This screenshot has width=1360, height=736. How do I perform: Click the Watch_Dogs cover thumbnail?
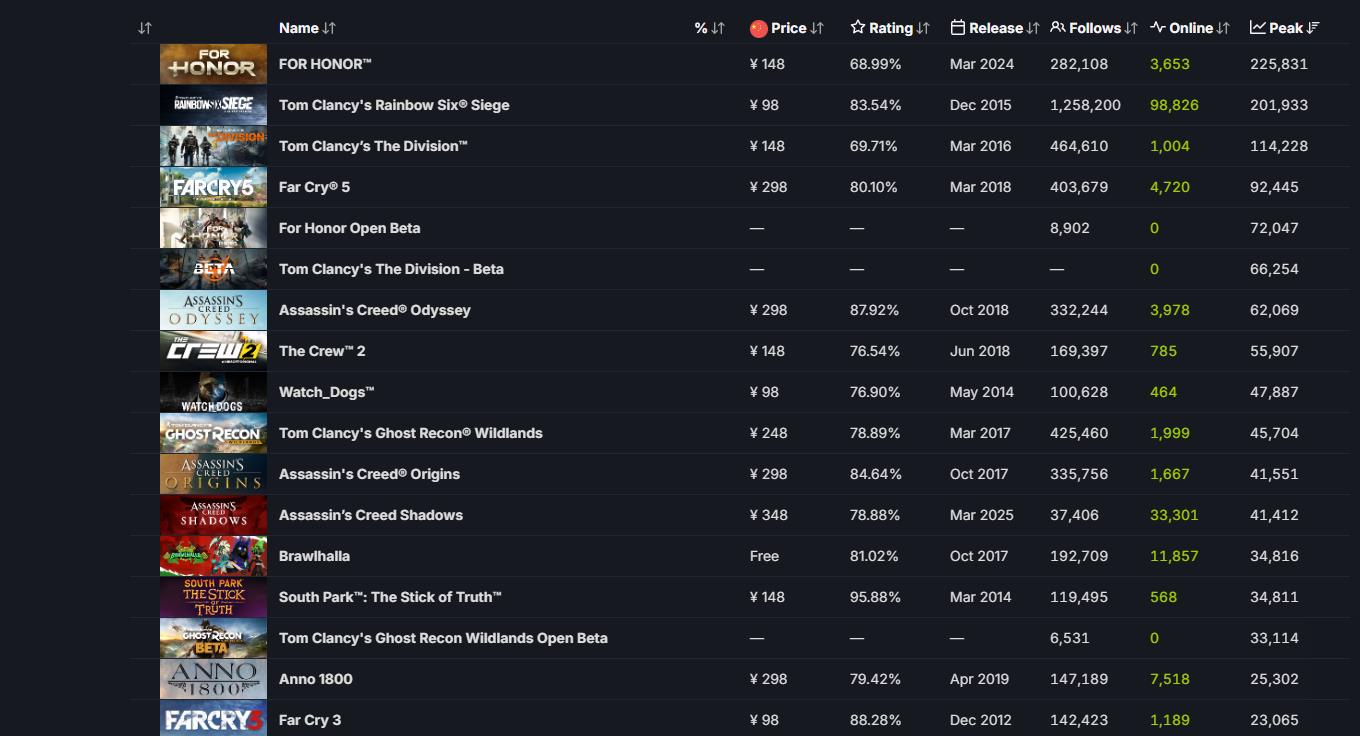(213, 392)
